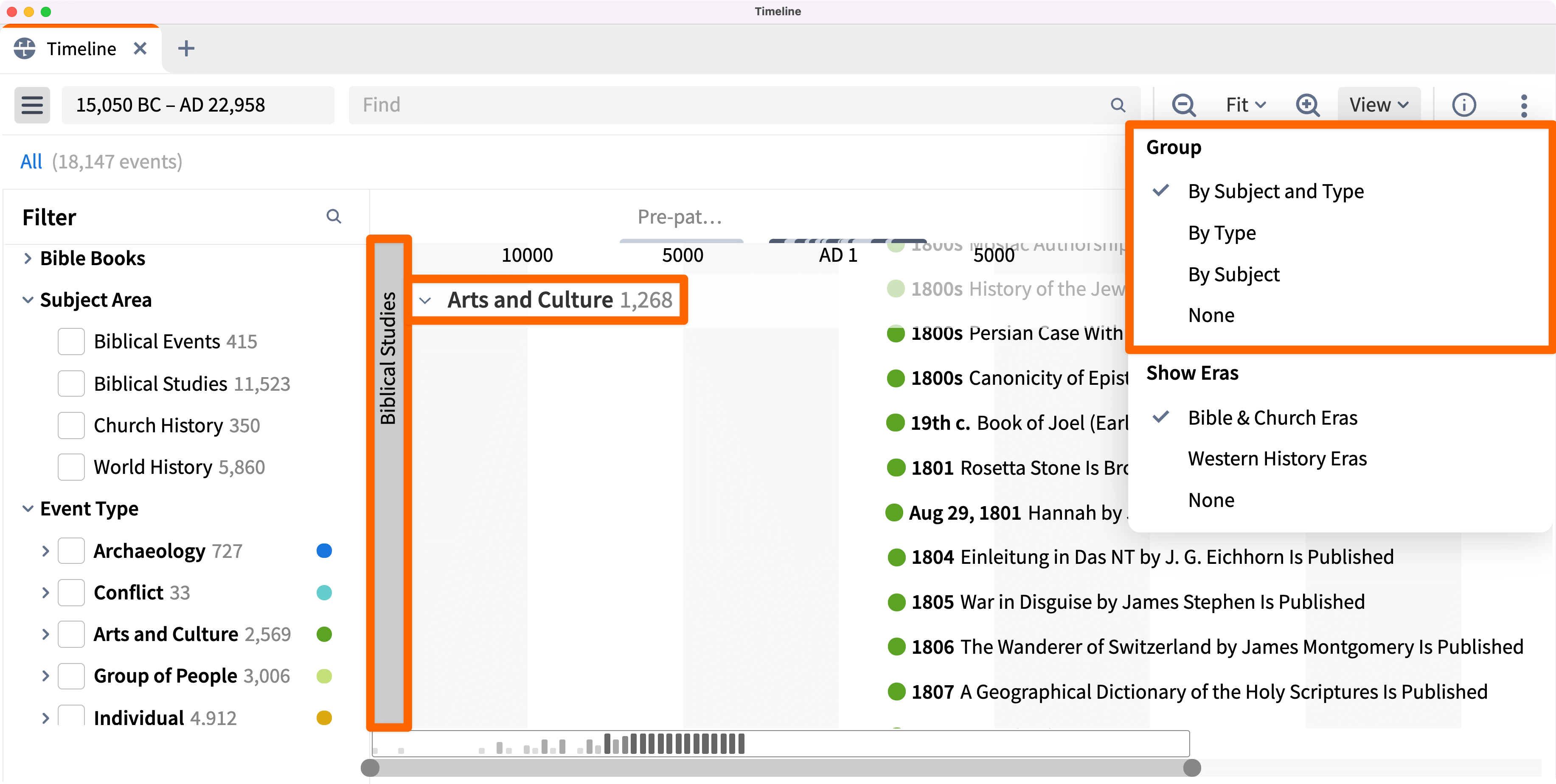Click the Filter search icon
Viewport: 1556px width, 784px height.
[334, 216]
